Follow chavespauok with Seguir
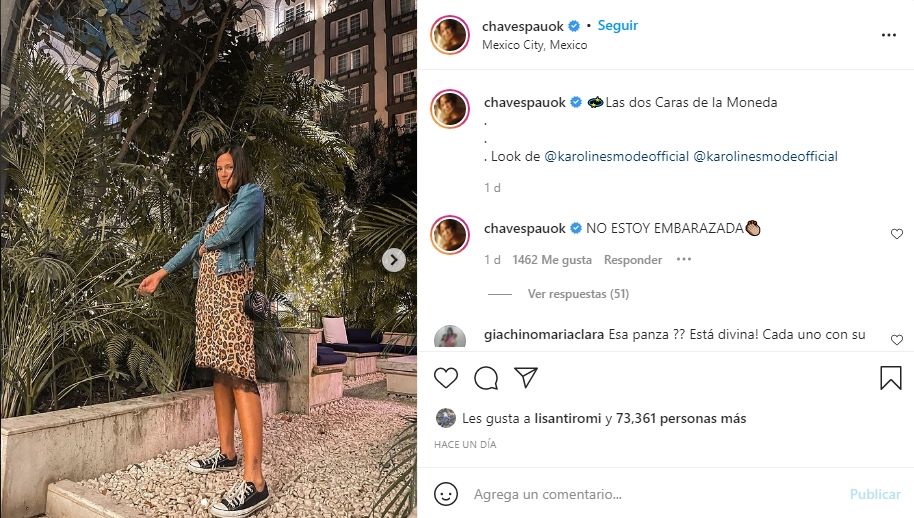Screen dimensions: 914x518 tap(617, 26)
